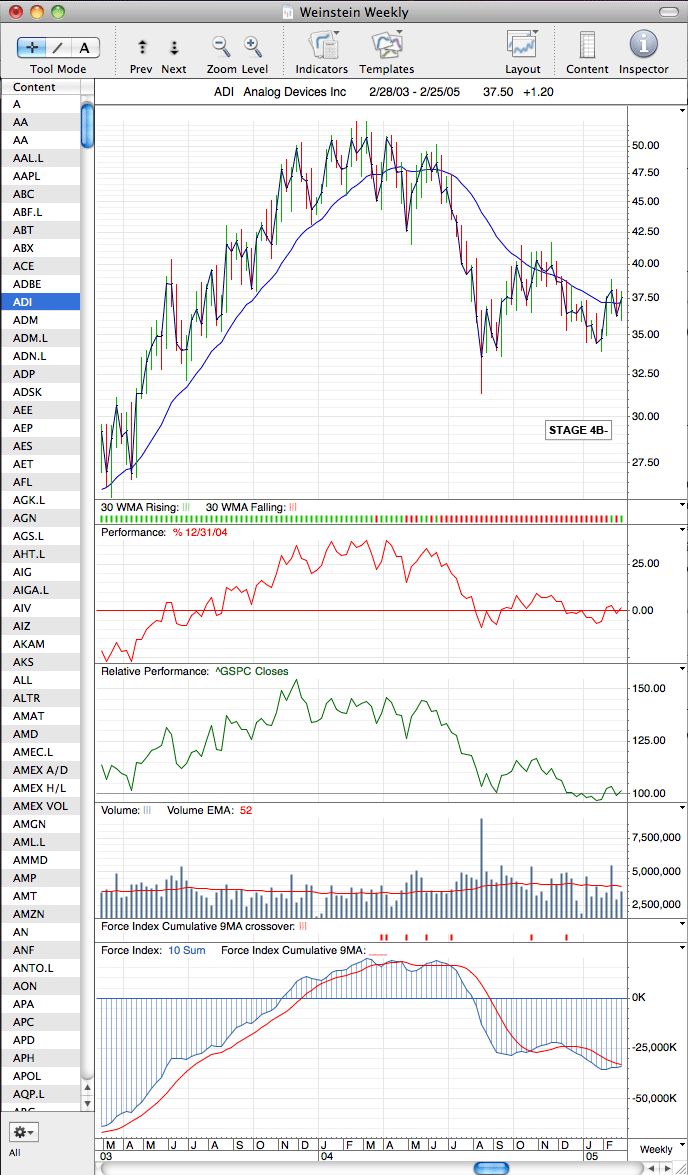Select AMZN in the symbol list

coord(39,914)
